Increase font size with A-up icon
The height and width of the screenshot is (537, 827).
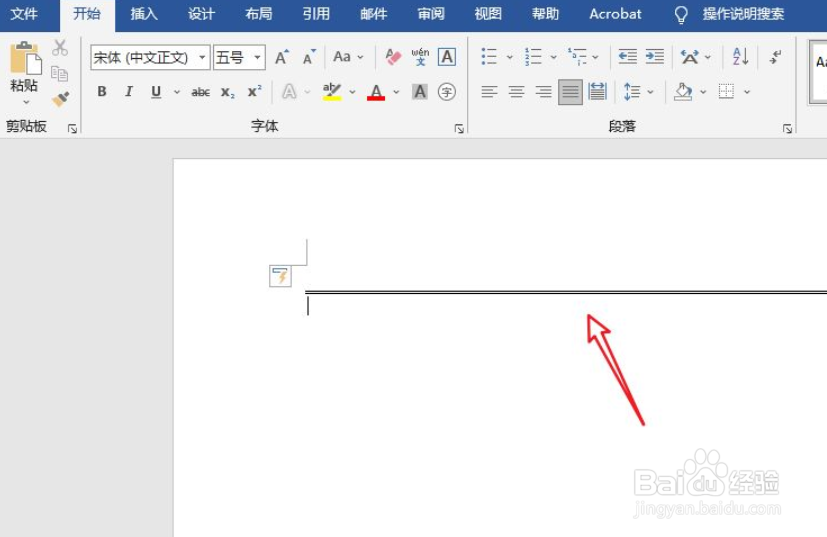point(282,56)
